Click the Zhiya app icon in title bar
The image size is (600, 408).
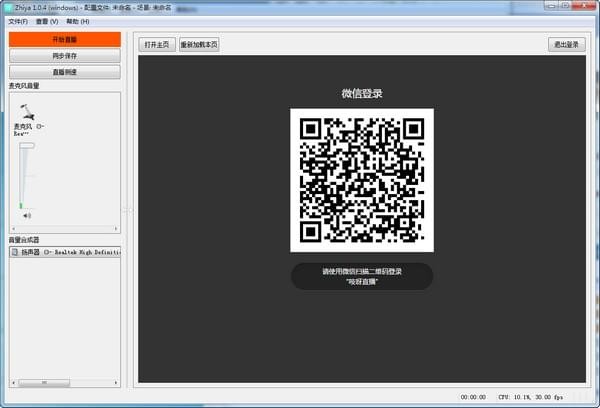[8, 7]
